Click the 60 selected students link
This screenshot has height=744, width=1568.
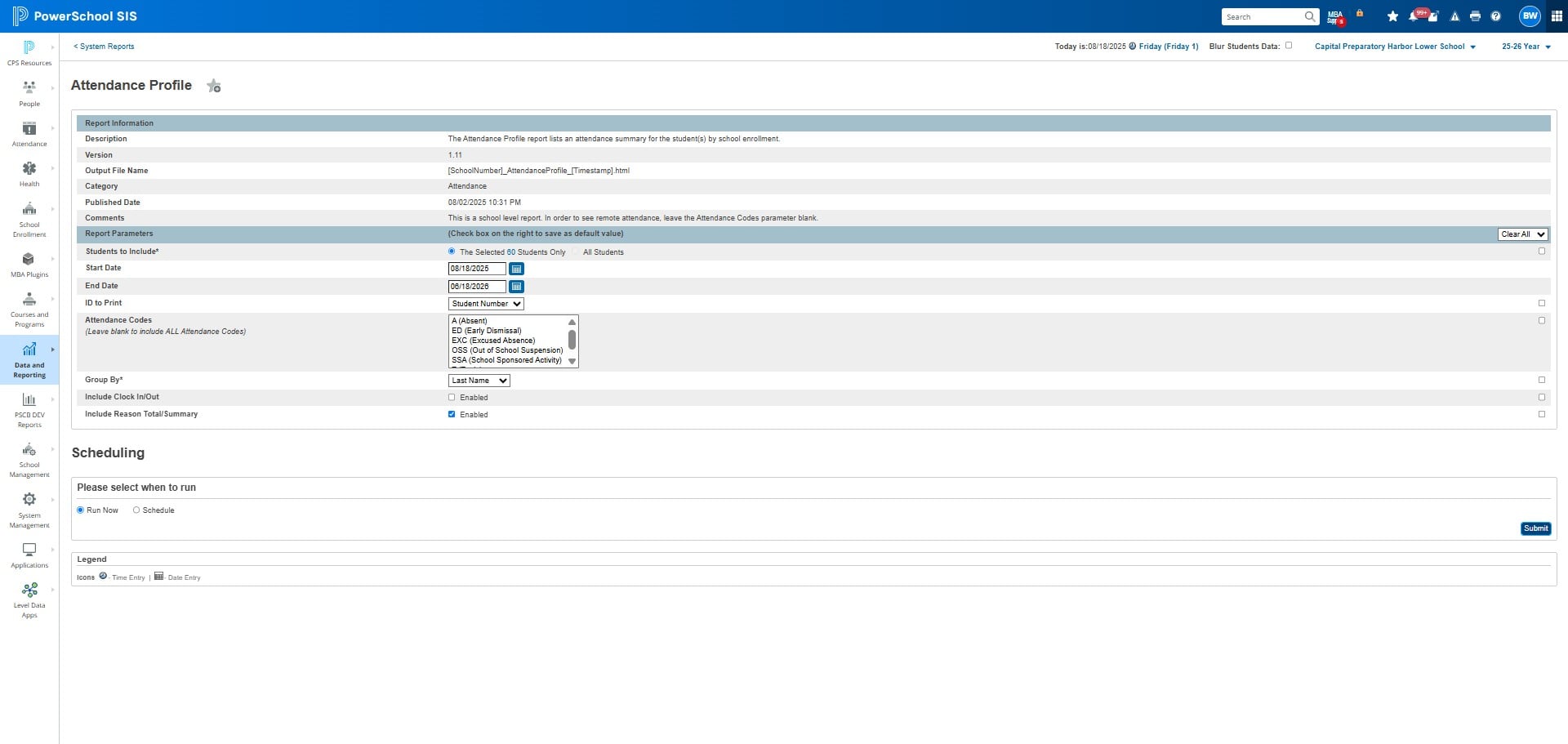(511, 252)
